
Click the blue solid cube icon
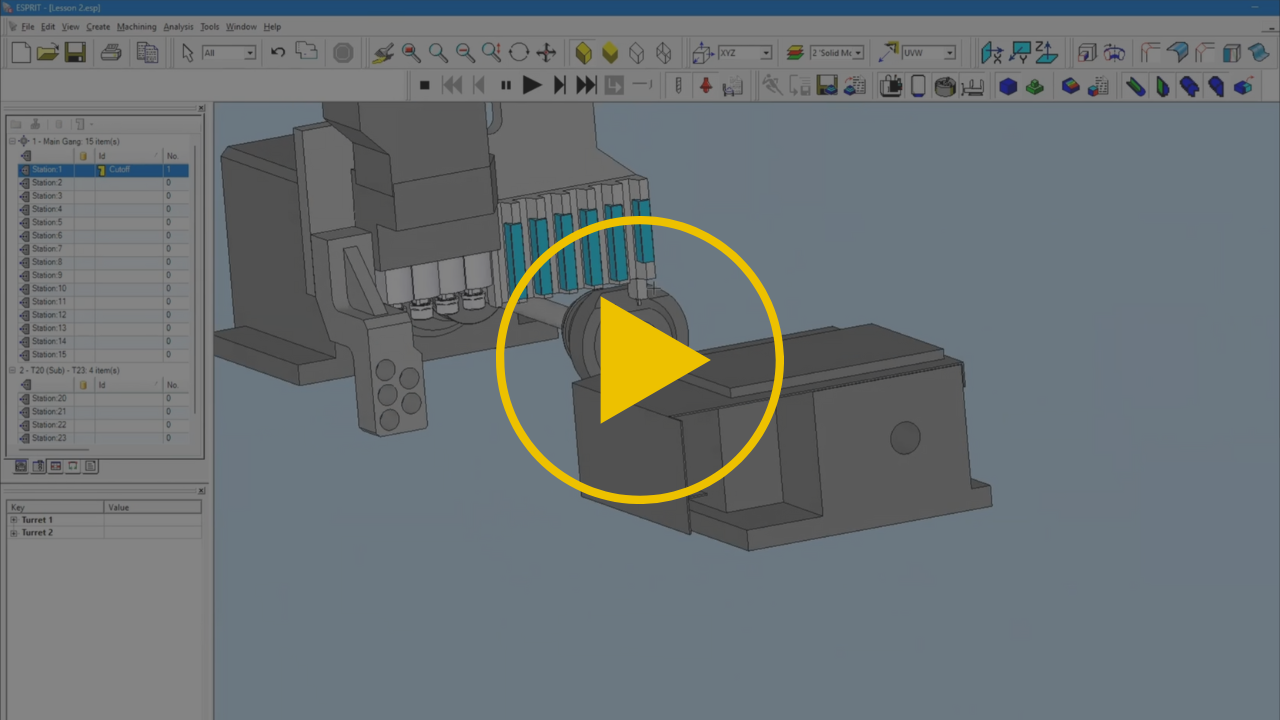coord(1008,87)
